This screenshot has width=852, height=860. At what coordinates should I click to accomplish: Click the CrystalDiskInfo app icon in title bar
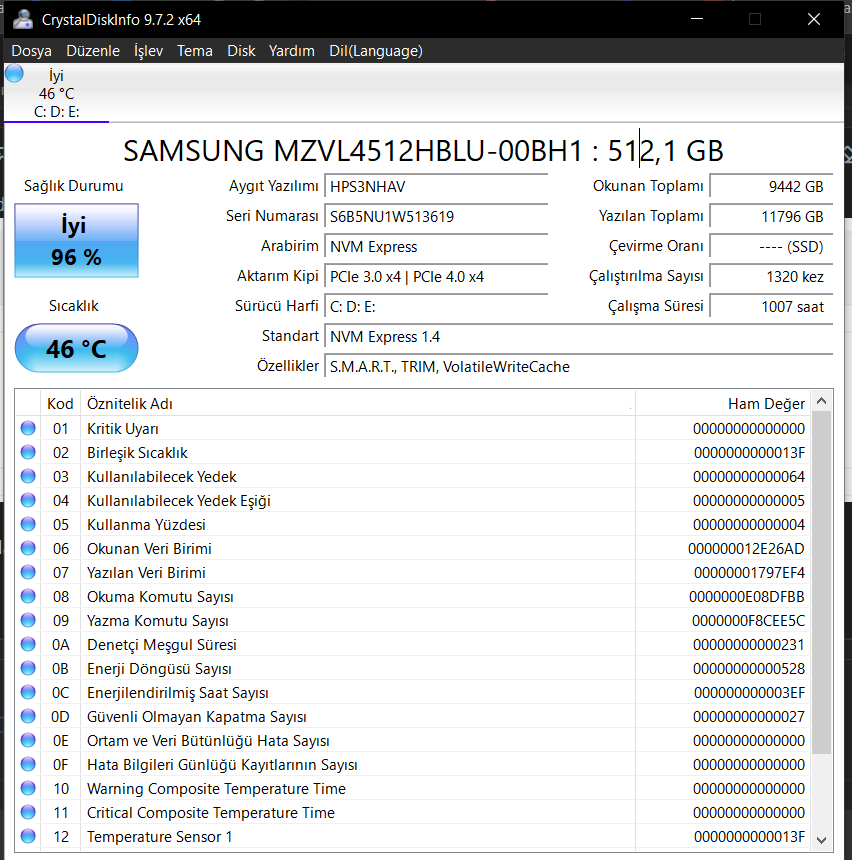(23, 19)
